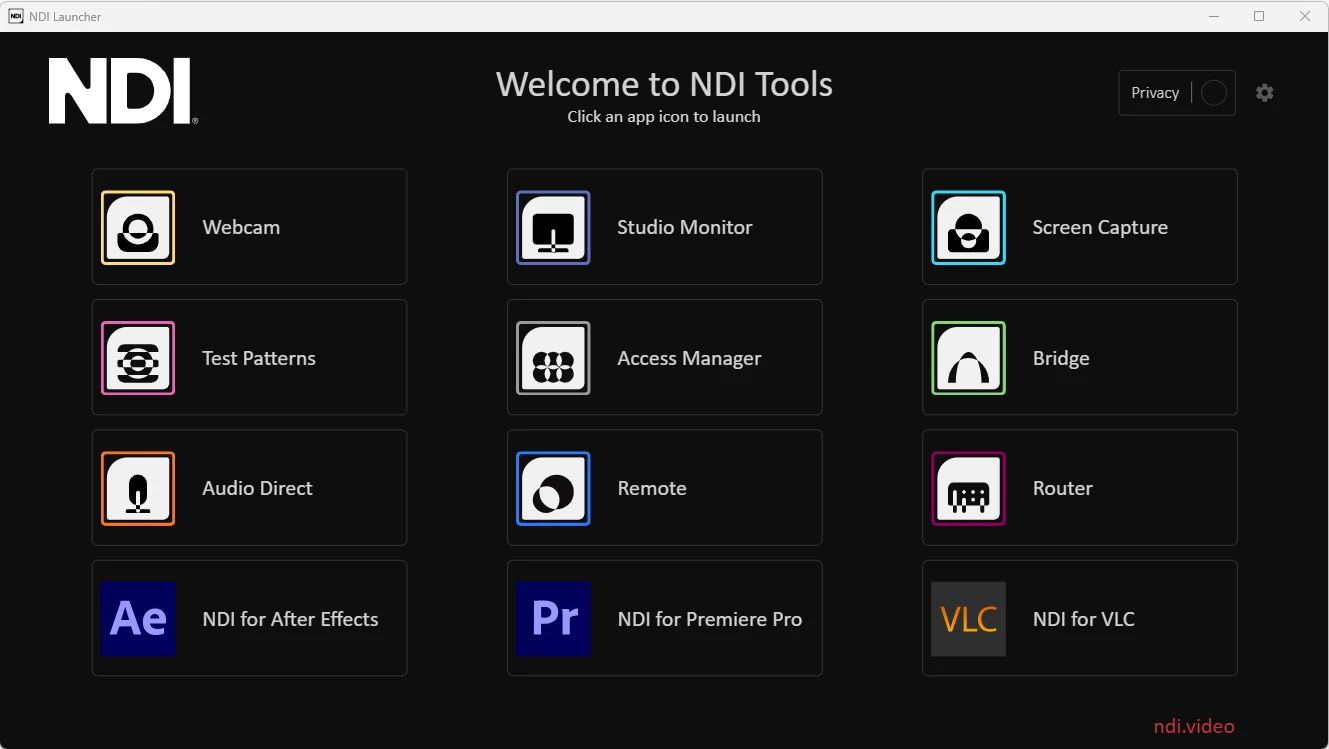Select NDI for VLC label
Image resolution: width=1329 pixels, height=749 pixels.
coord(1083,619)
